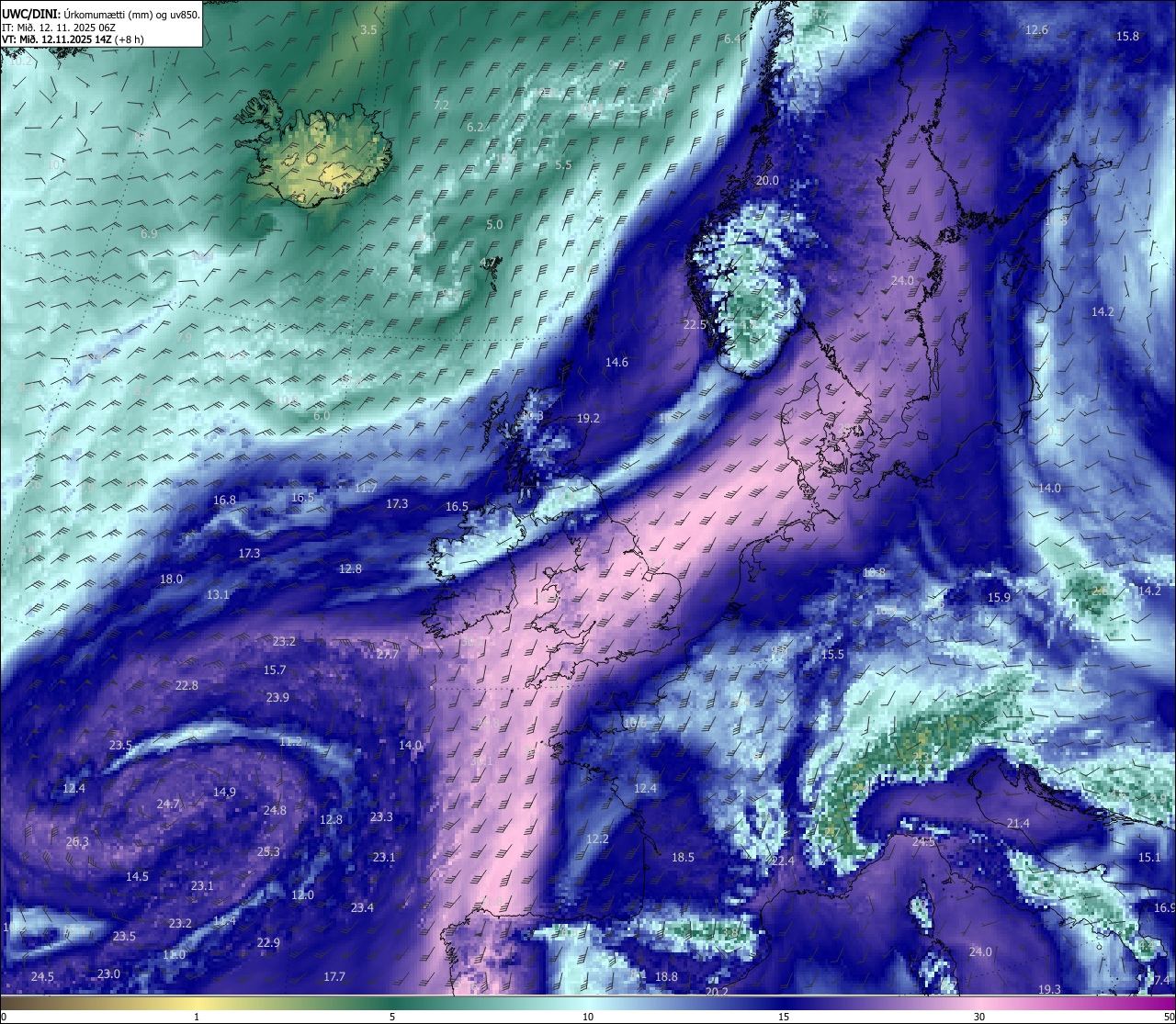Image resolution: width=1176 pixels, height=1024 pixels.
Task: Click the map value '11.7'
Action: (366, 488)
